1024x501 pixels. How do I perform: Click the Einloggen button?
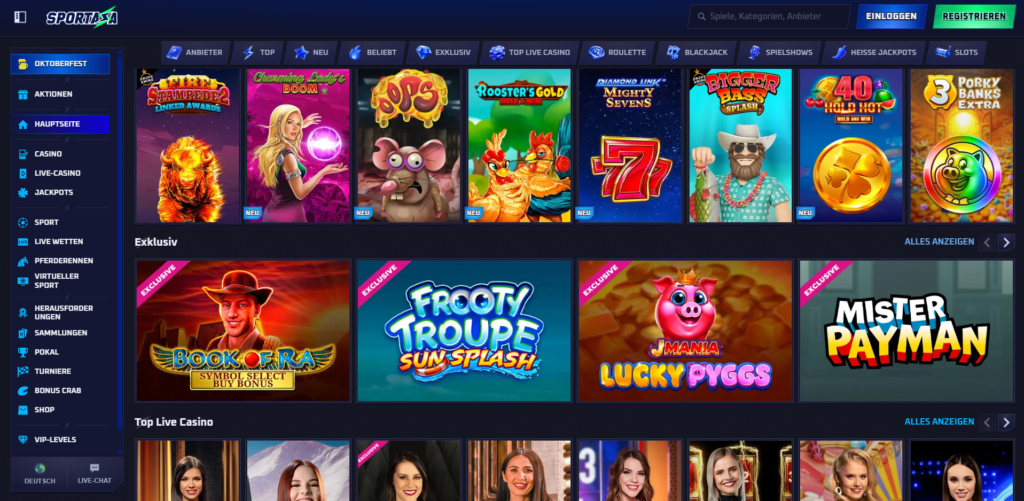(x=891, y=16)
